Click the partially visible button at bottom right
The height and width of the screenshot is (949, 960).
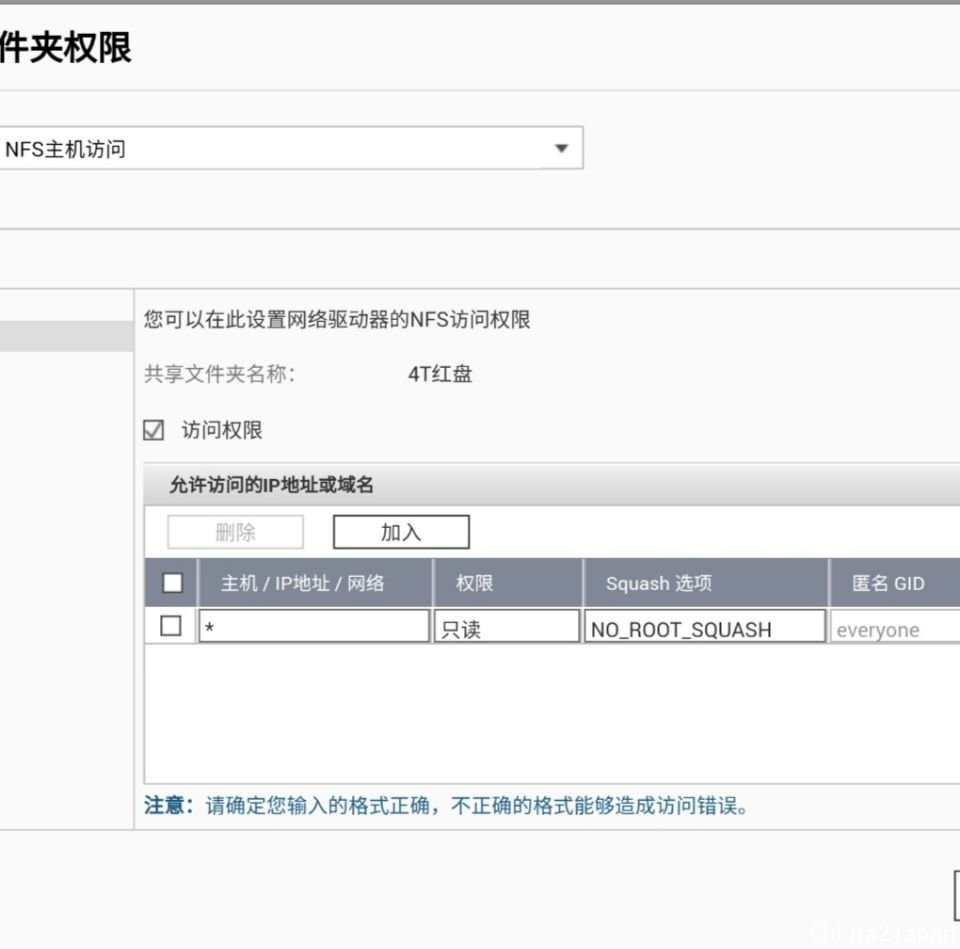[956, 893]
